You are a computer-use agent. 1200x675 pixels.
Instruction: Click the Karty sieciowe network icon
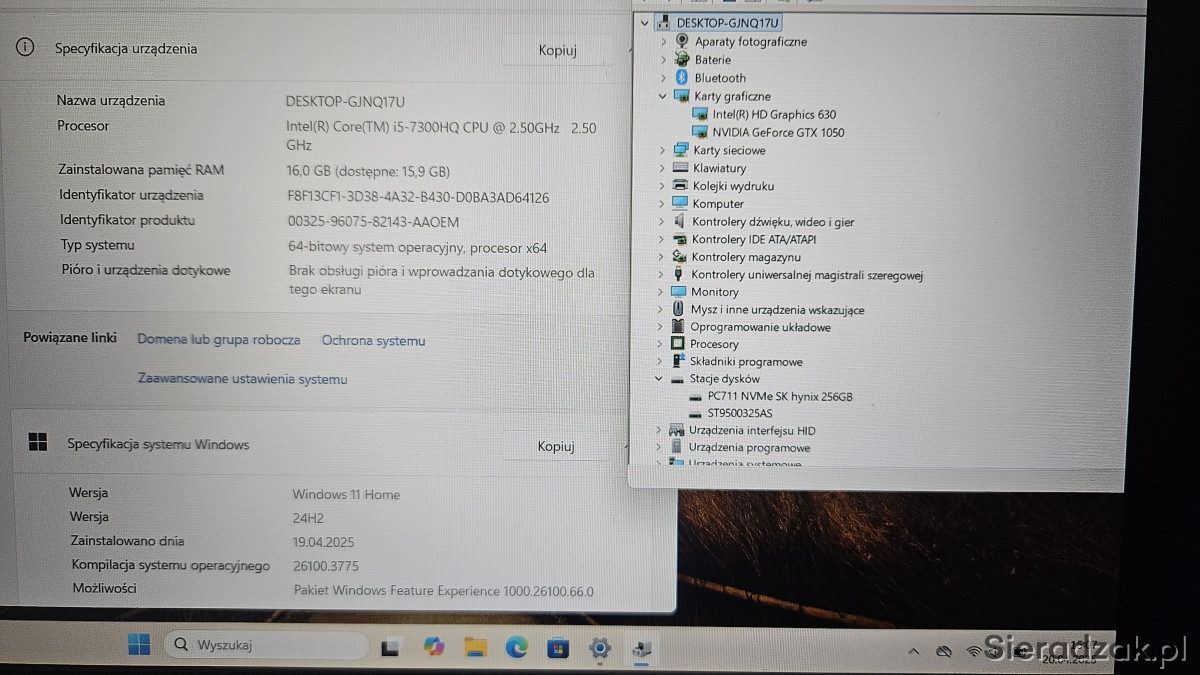(681, 150)
